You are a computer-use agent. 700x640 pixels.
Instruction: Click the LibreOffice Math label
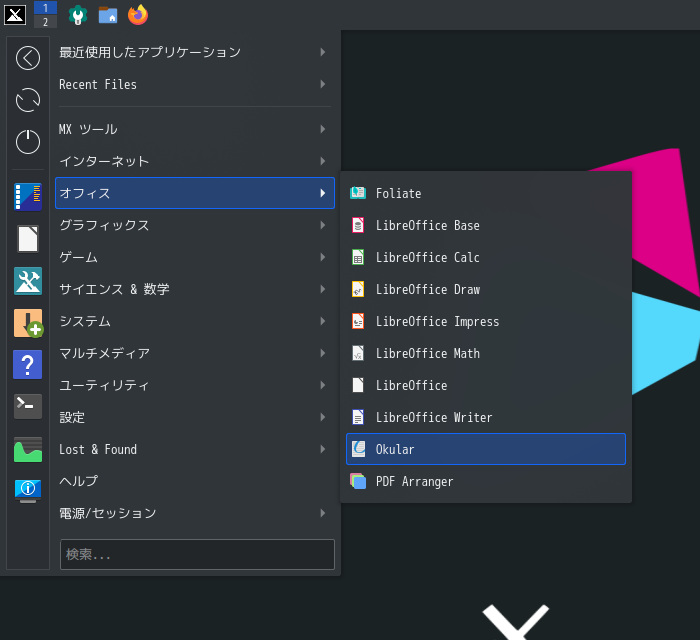428,353
